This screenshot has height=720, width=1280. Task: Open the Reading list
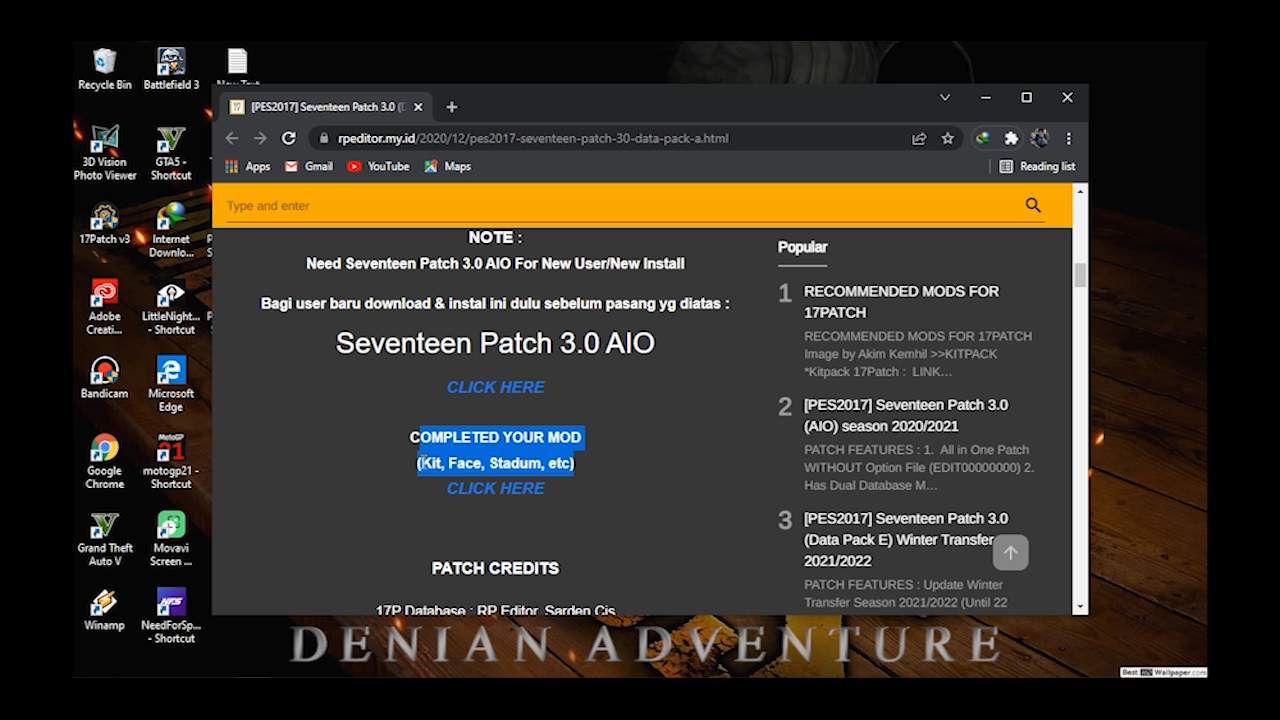point(1037,166)
